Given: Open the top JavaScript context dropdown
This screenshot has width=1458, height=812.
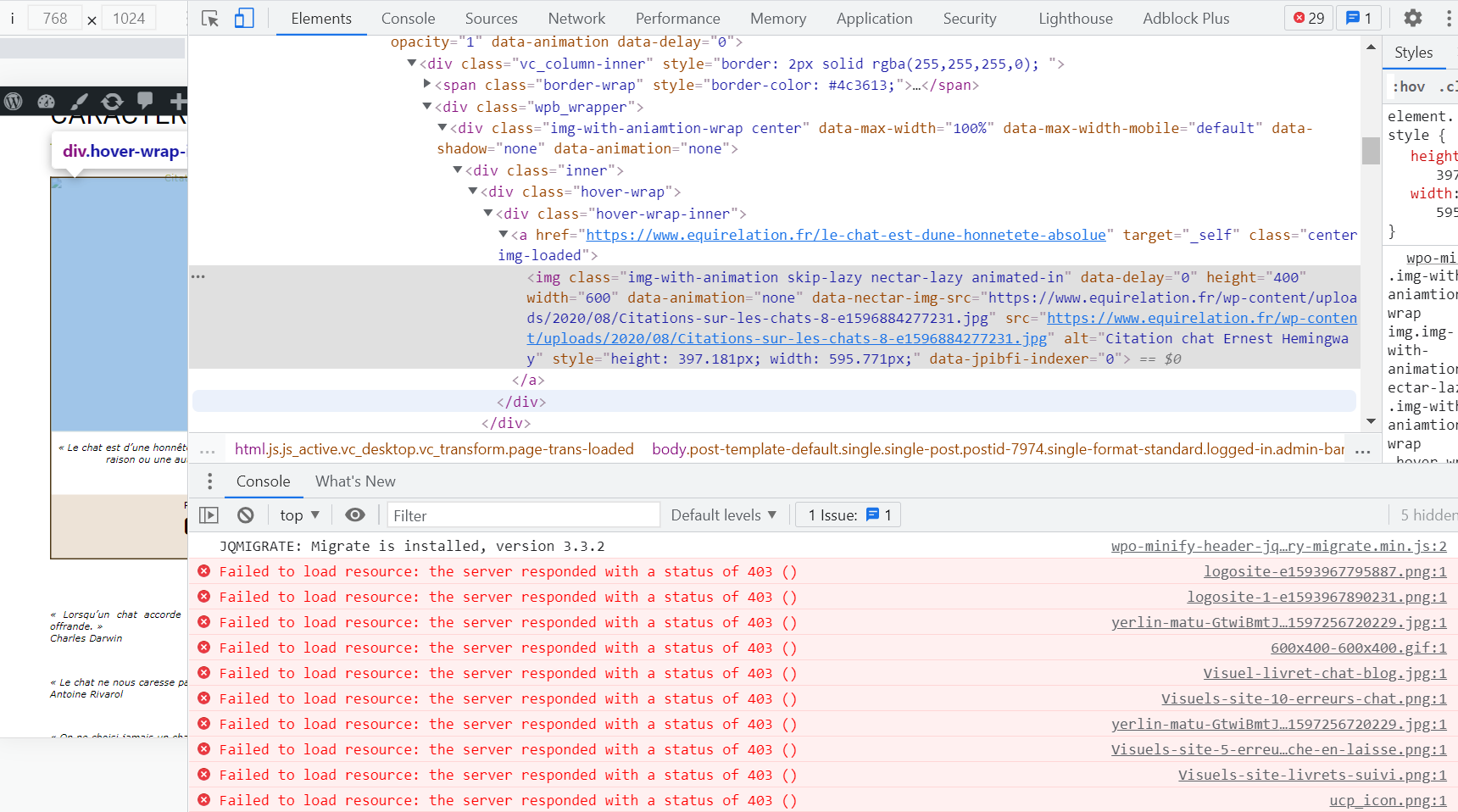Looking at the screenshot, I should (x=299, y=515).
